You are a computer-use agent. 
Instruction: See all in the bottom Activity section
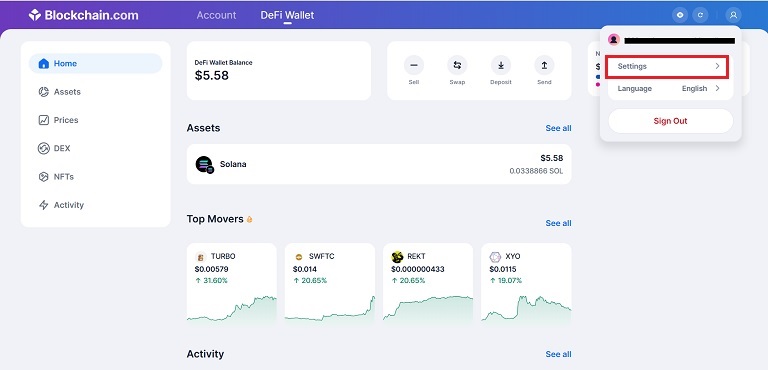tap(558, 354)
